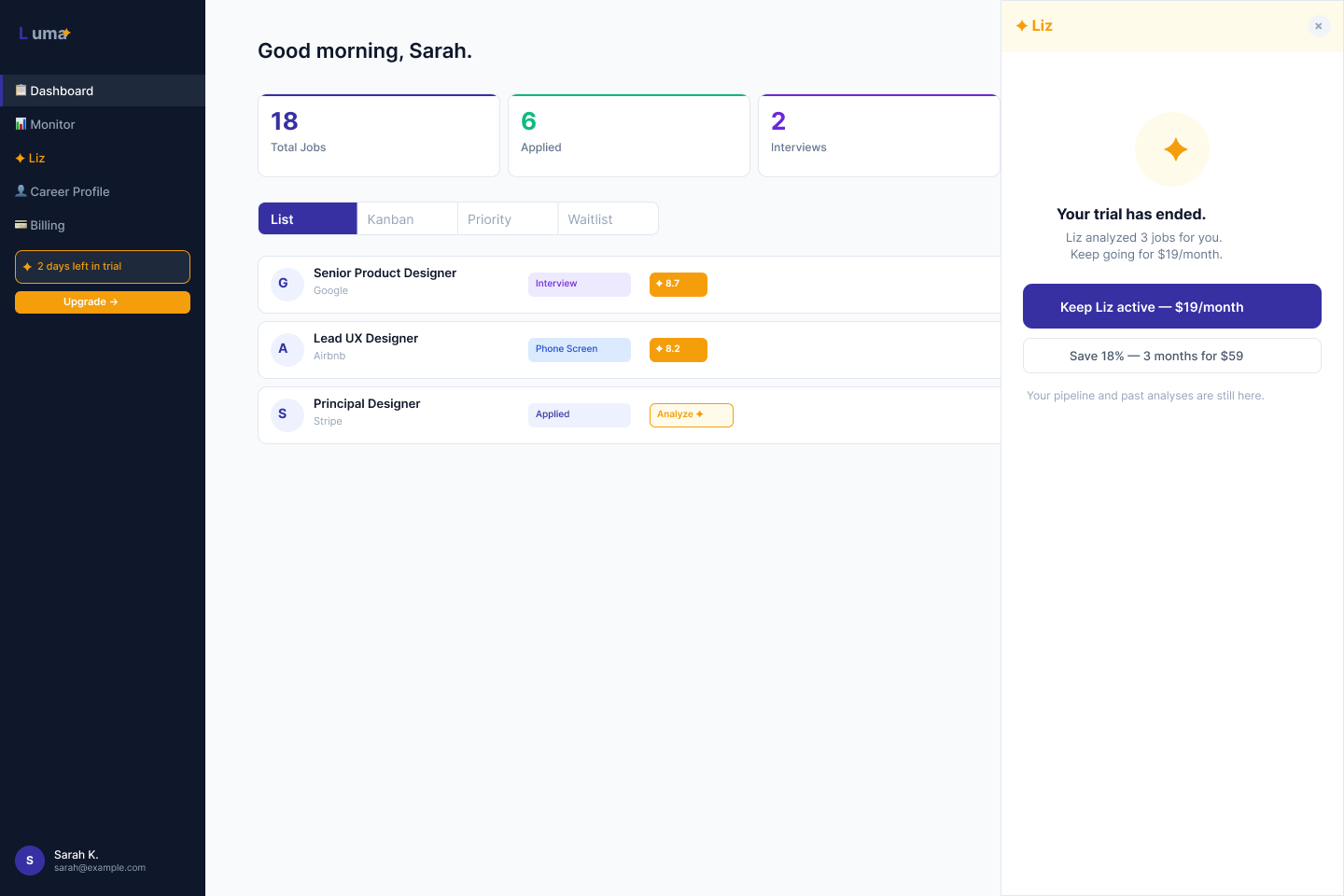1344x896 pixels.
Task: Click Keep Liz active — $19/month
Action: [x=1172, y=306]
